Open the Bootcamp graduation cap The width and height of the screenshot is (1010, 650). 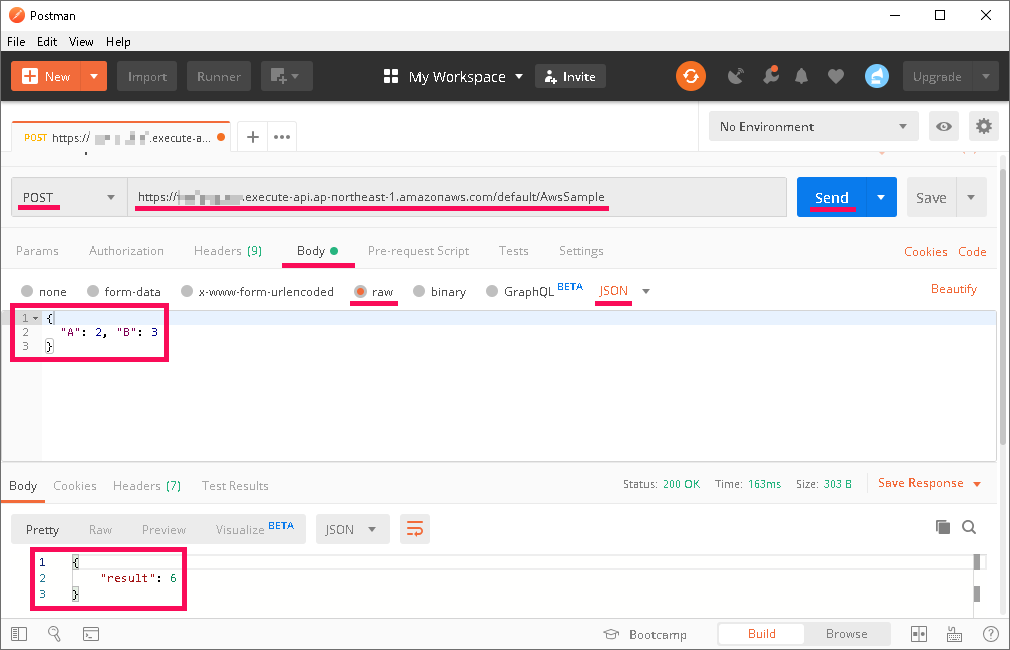click(611, 634)
